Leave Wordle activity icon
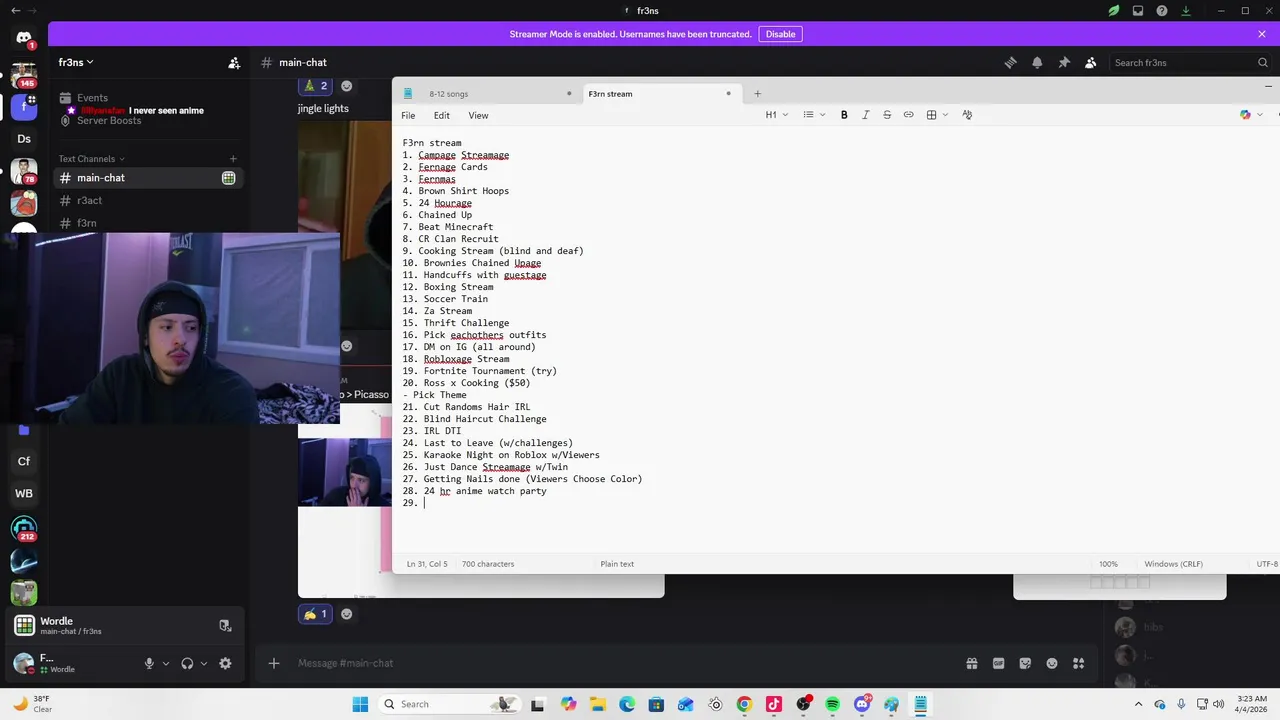This screenshot has width=1280, height=720. (x=225, y=626)
